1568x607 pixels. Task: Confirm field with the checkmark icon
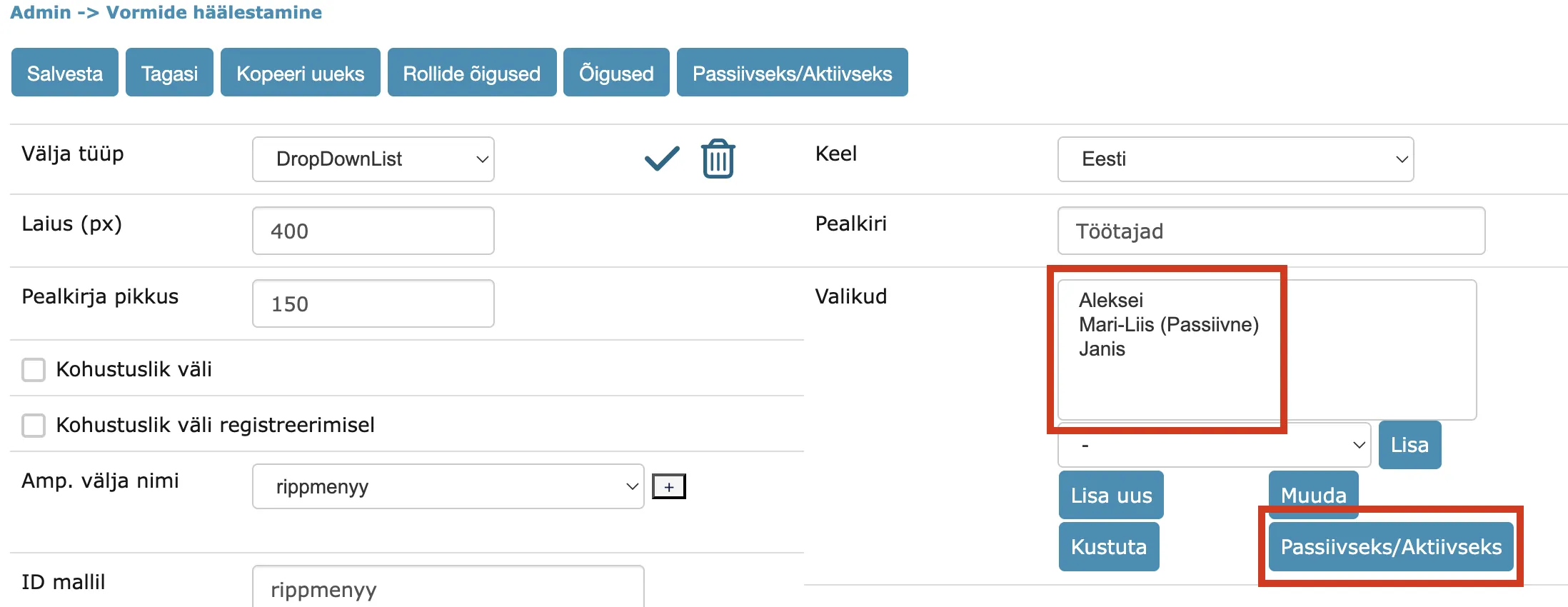pos(662,158)
